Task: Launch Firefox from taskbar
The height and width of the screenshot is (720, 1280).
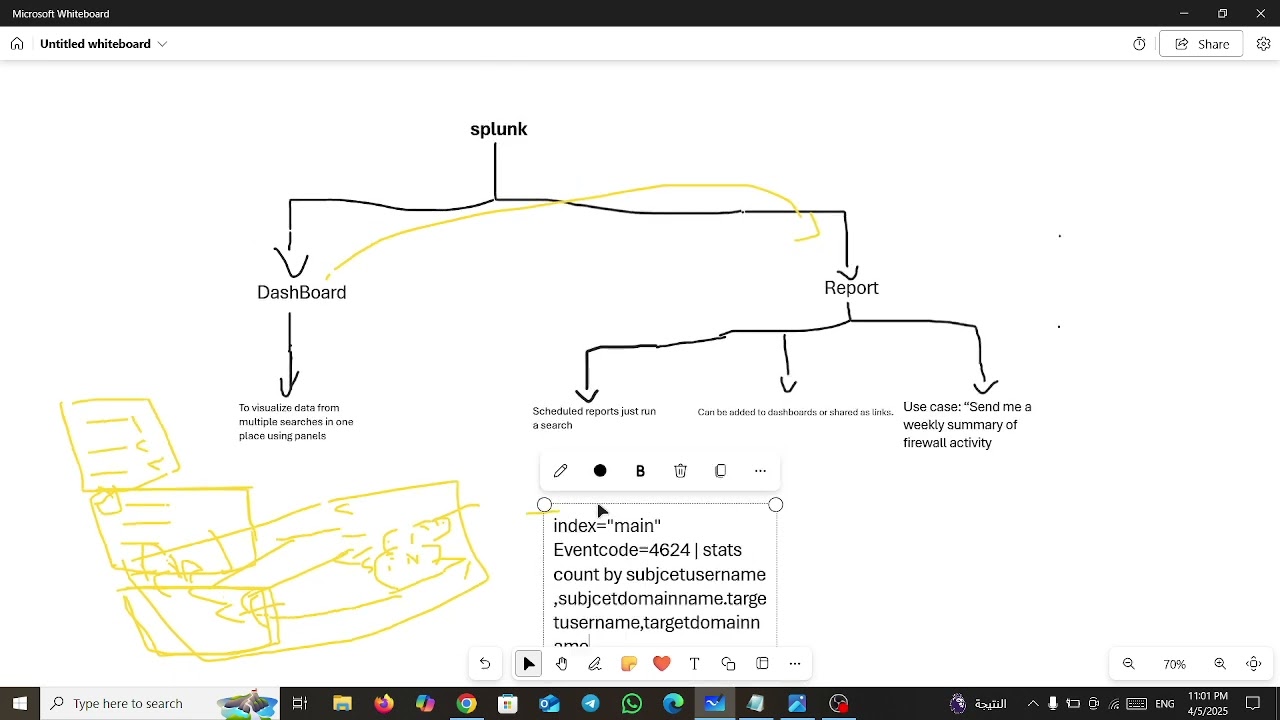Action: 384,704
